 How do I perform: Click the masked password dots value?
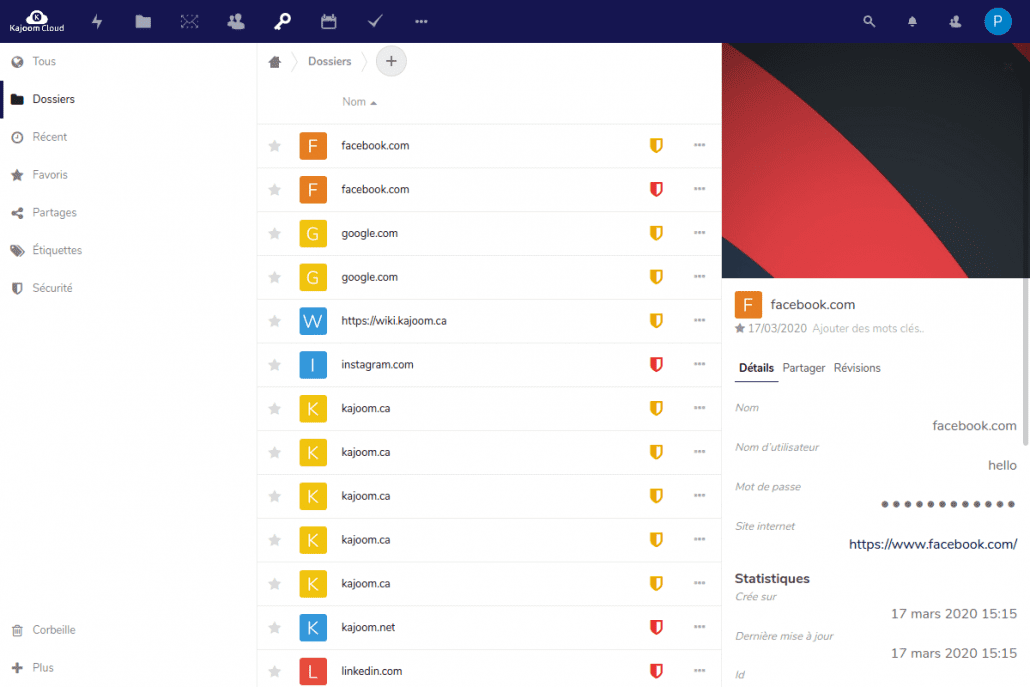(948, 504)
